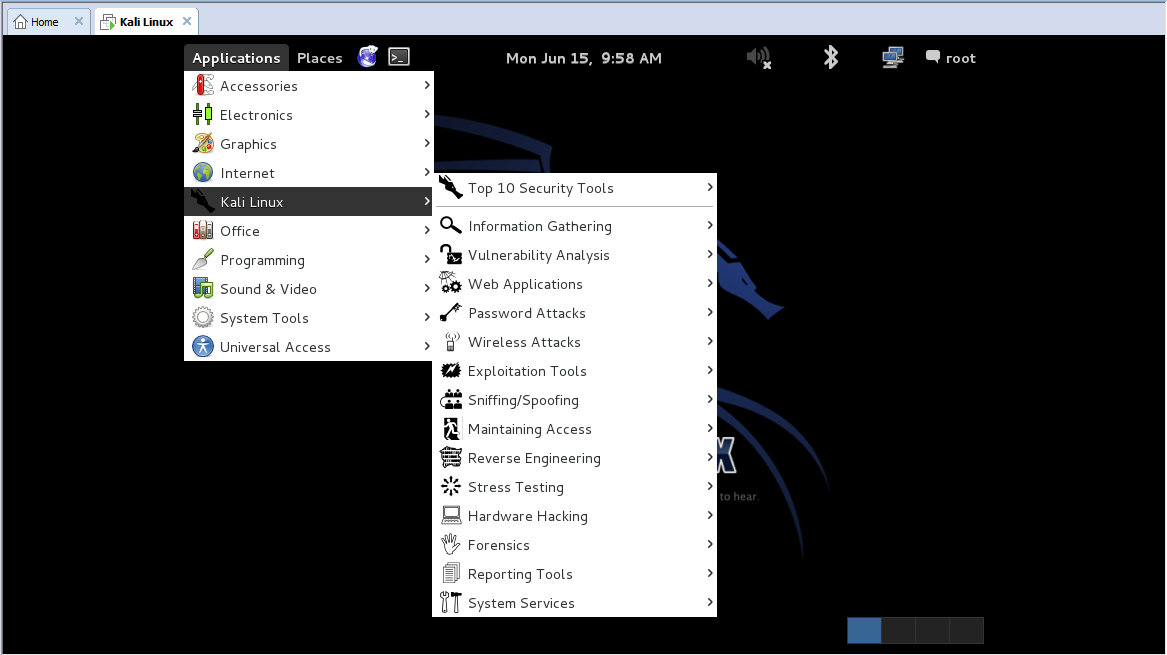Image resolution: width=1167 pixels, height=655 pixels.
Task: Select Maintaining Access label
Action: (x=530, y=429)
